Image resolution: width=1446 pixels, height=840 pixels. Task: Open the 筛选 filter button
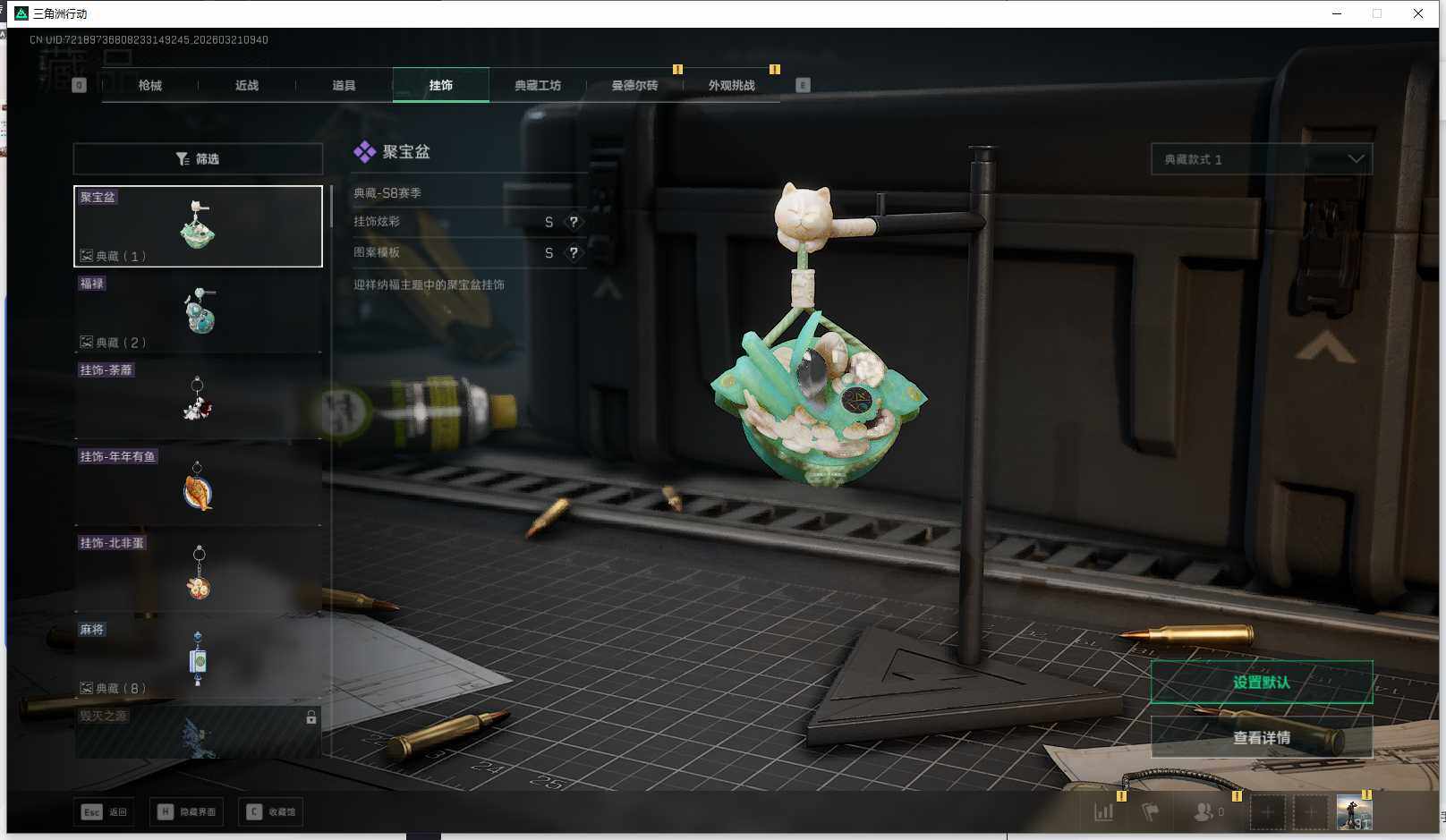(198, 158)
